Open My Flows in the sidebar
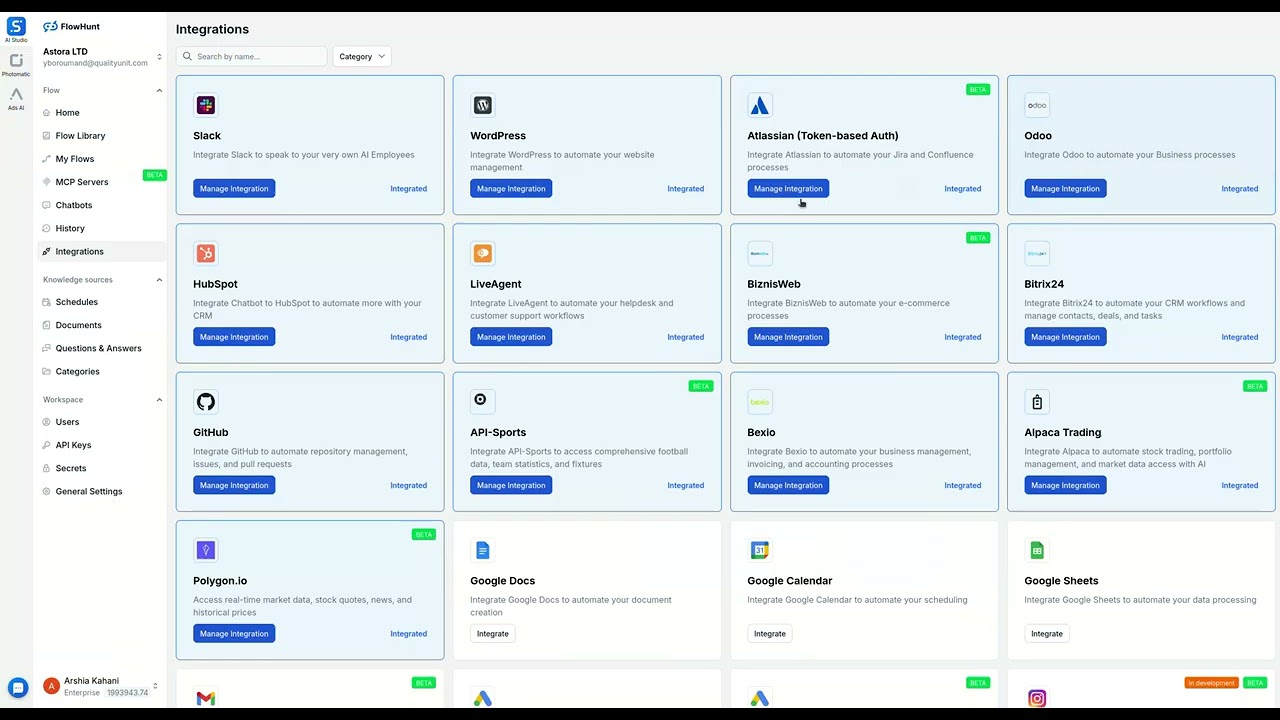The height and width of the screenshot is (720, 1280). (102, 159)
